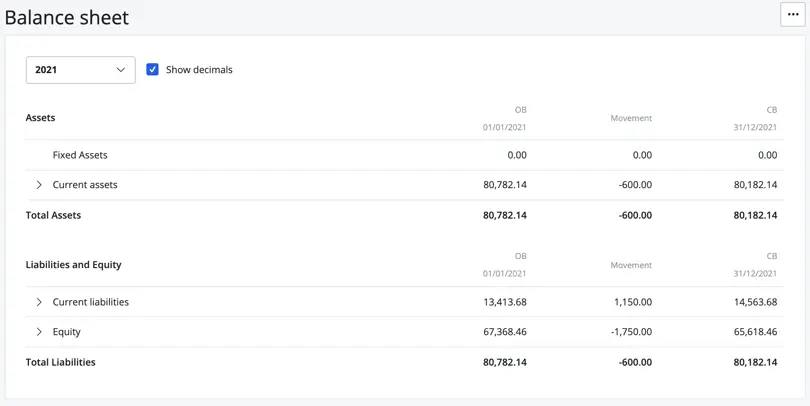Click the Total Liabilities label
Viewport: 810px width, 406px height.
pyautogui.click(x=60, y=363)
